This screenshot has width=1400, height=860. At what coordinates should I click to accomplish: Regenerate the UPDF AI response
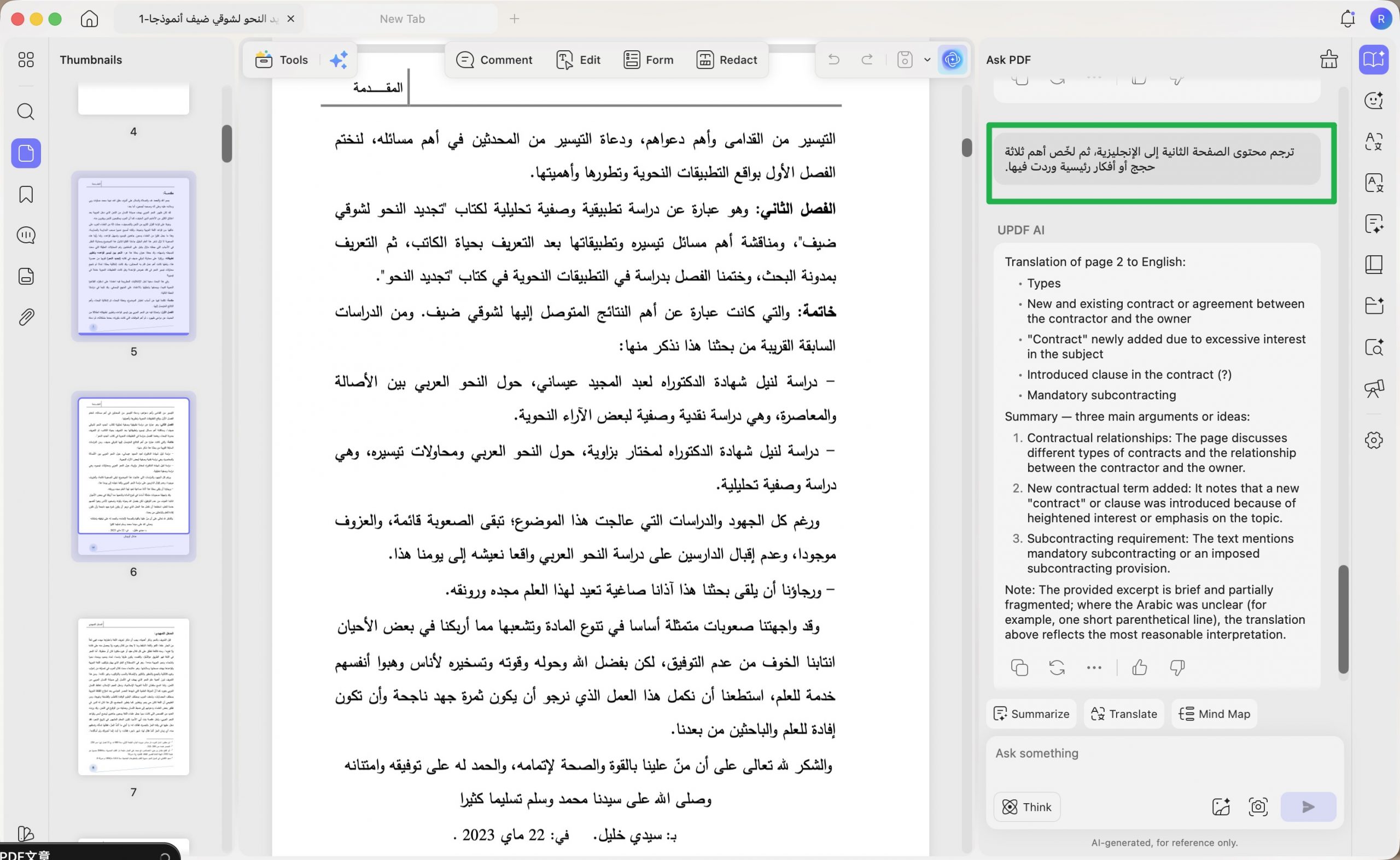pos(1057,667)
